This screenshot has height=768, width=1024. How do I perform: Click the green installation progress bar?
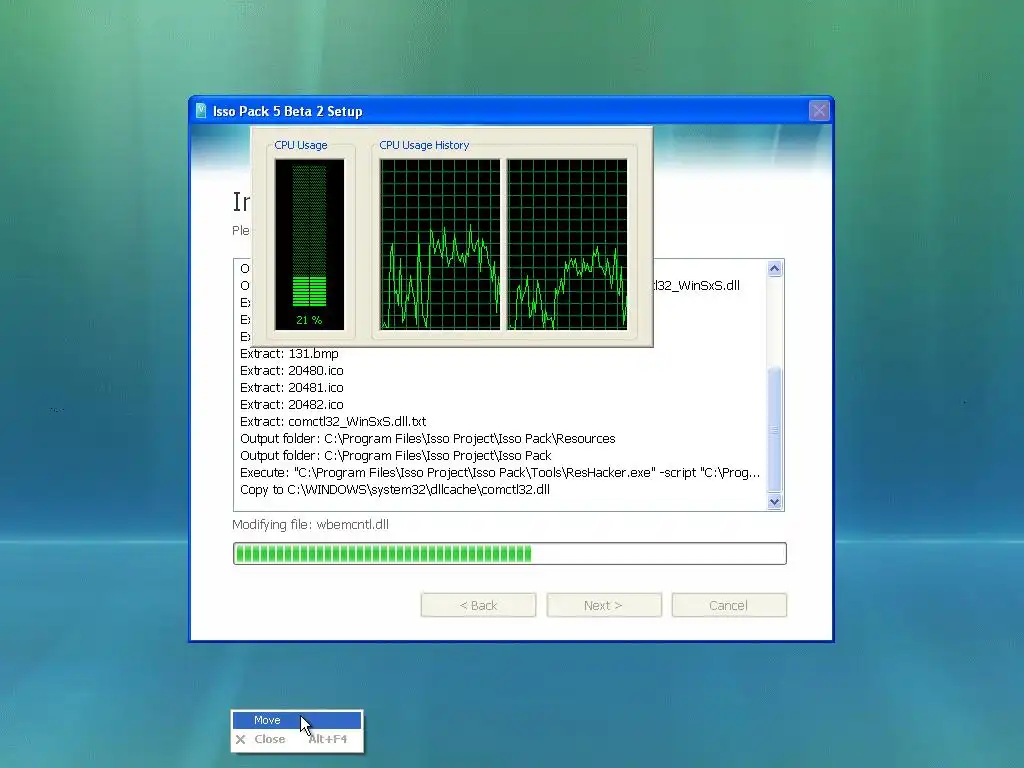coord(509,554)
